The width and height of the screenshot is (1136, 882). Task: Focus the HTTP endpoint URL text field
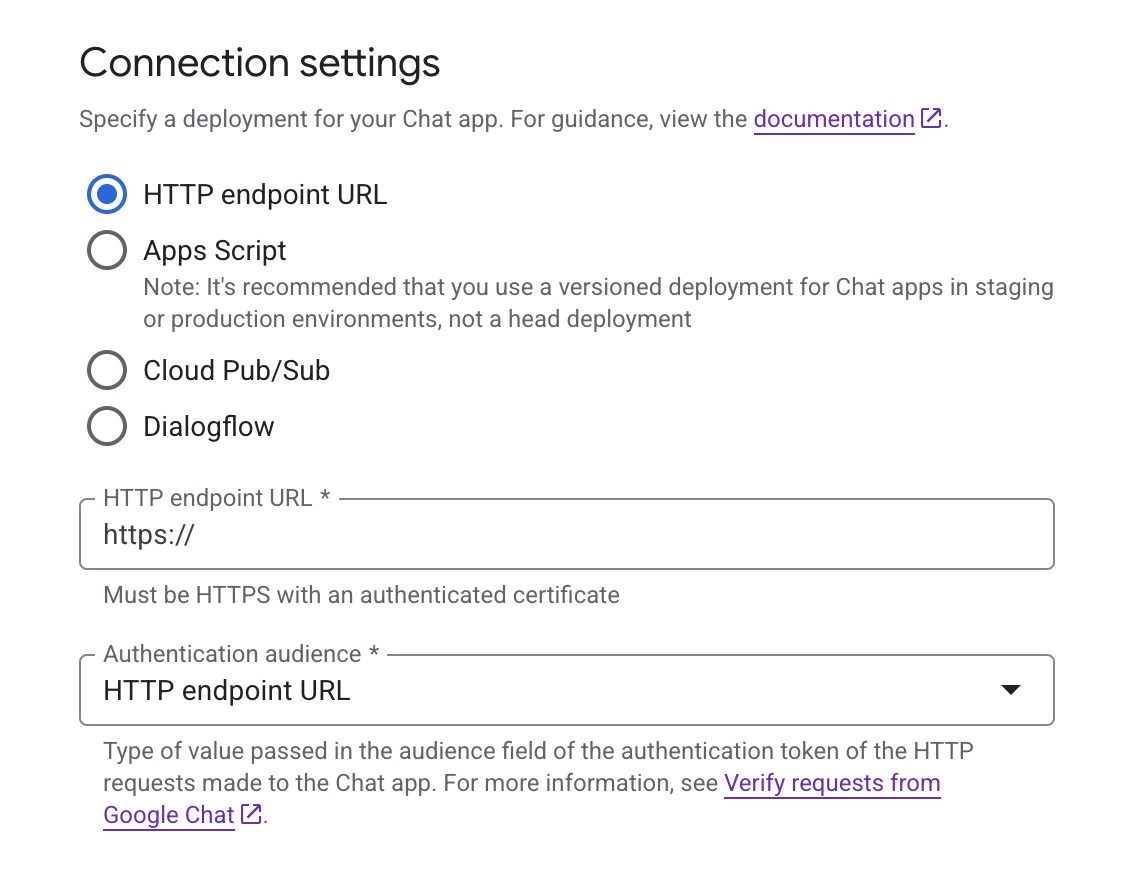click(567, 534)
